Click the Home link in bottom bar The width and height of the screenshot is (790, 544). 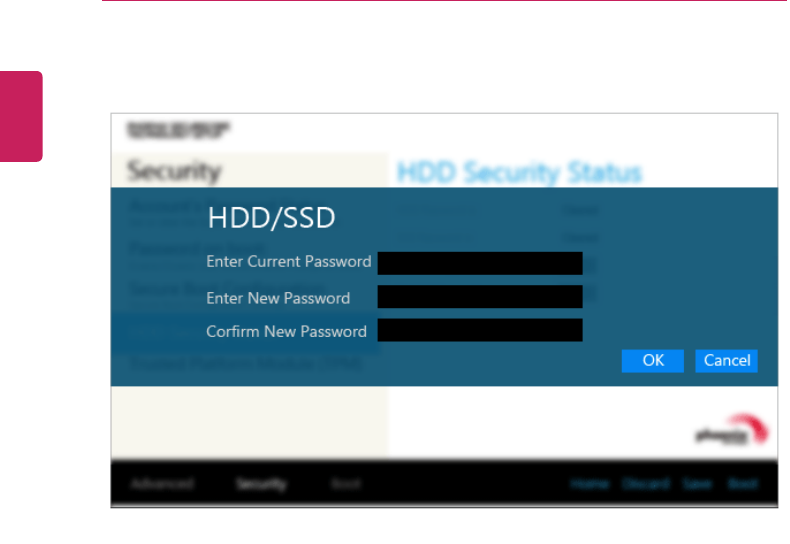(x=590, y=484)
